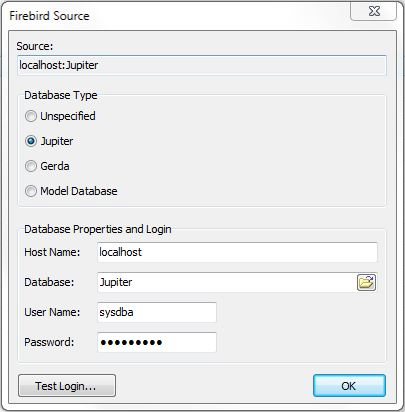This screenshot has height=412, width=405.
Task: Click the Database Type group heading
Action: 61,95
